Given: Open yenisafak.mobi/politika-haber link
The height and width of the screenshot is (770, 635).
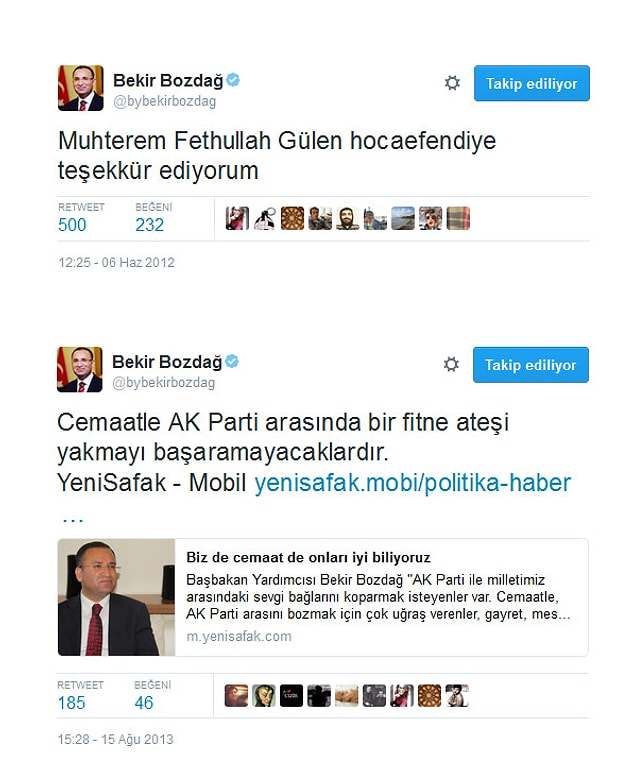Looking at the screenshot, I should [x=413, y=483].
